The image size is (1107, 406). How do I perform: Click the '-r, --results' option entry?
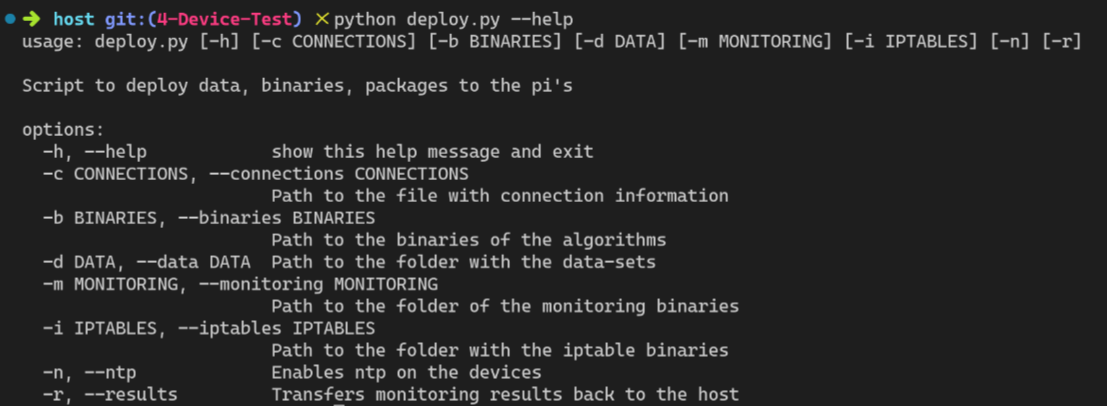point(110,394)
